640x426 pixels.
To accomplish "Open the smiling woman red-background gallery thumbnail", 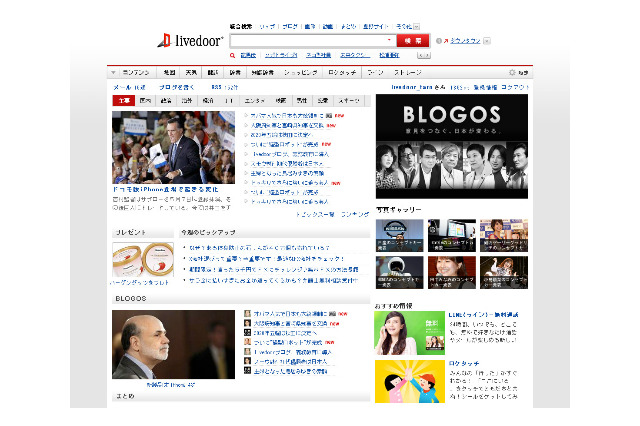I will coord(451,272).
